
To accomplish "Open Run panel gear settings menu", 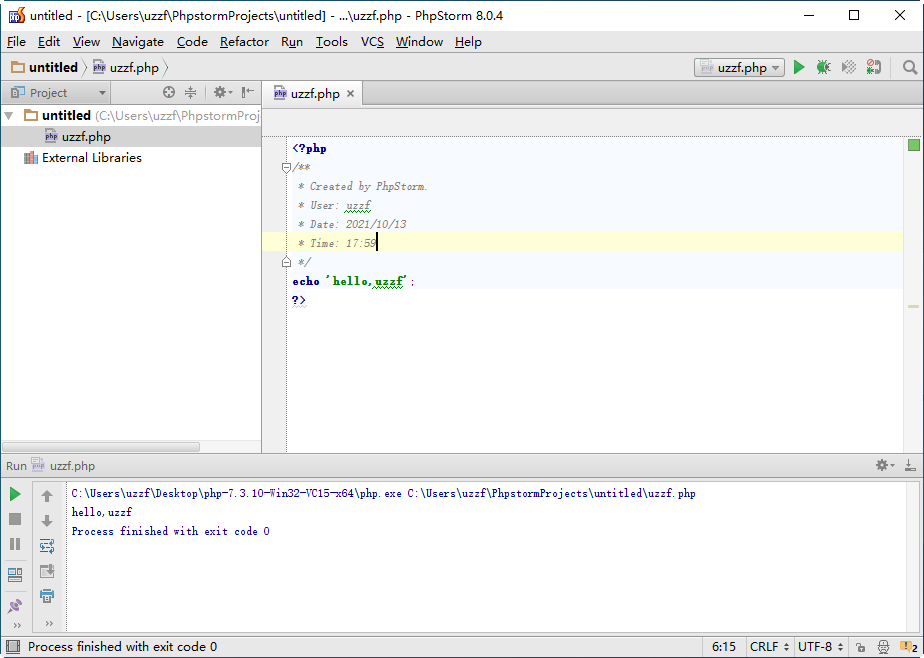I will pyautogui.click(x=885, y=465).
